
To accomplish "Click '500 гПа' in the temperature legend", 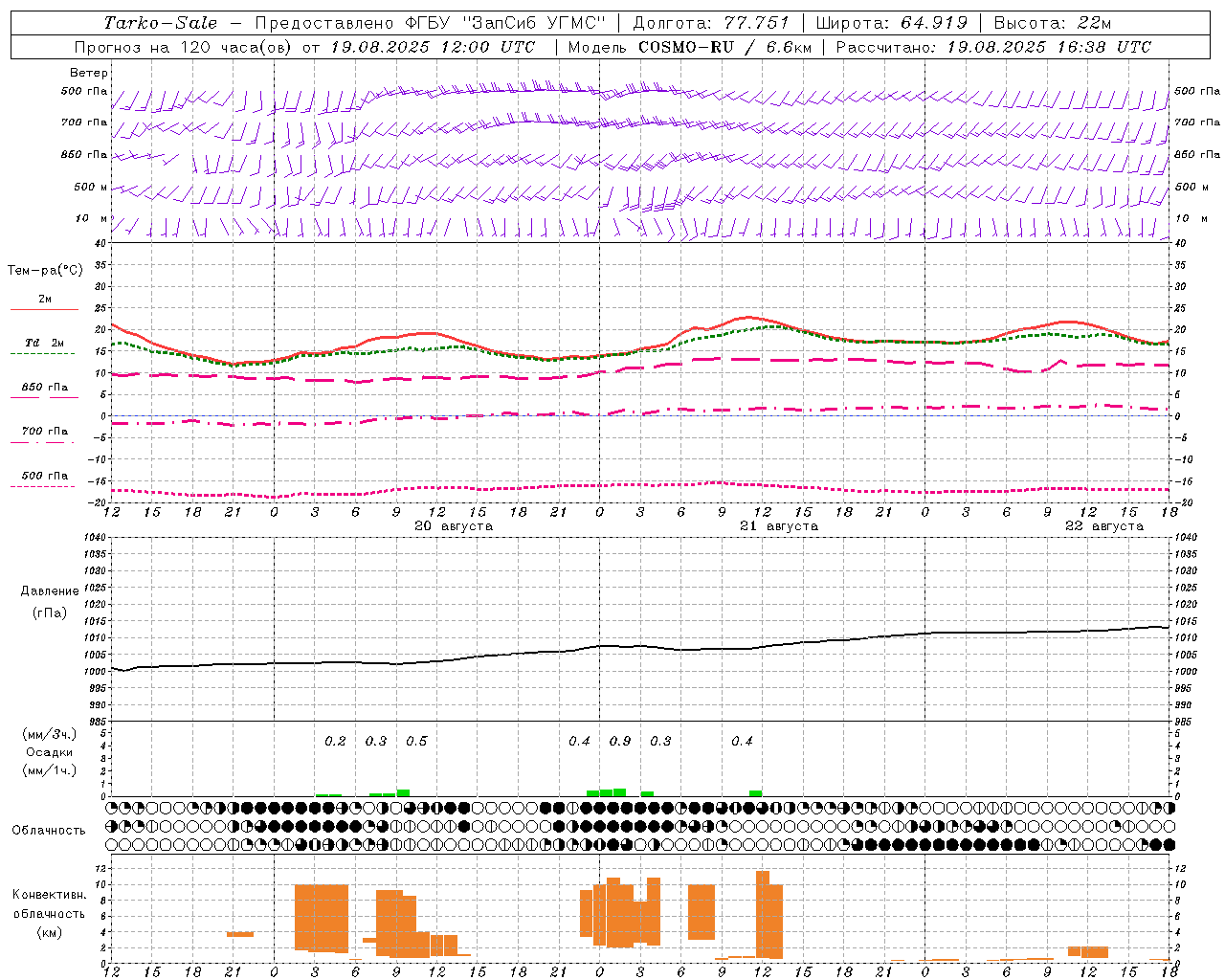I will tap(45, 476).
